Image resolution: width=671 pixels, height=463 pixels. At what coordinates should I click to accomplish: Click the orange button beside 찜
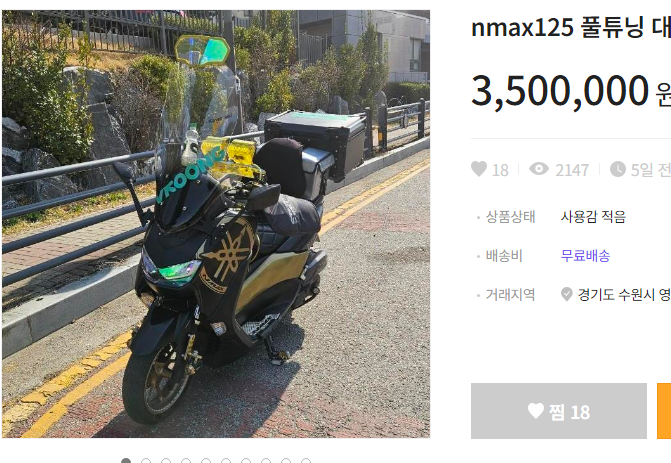pos(664,411)
